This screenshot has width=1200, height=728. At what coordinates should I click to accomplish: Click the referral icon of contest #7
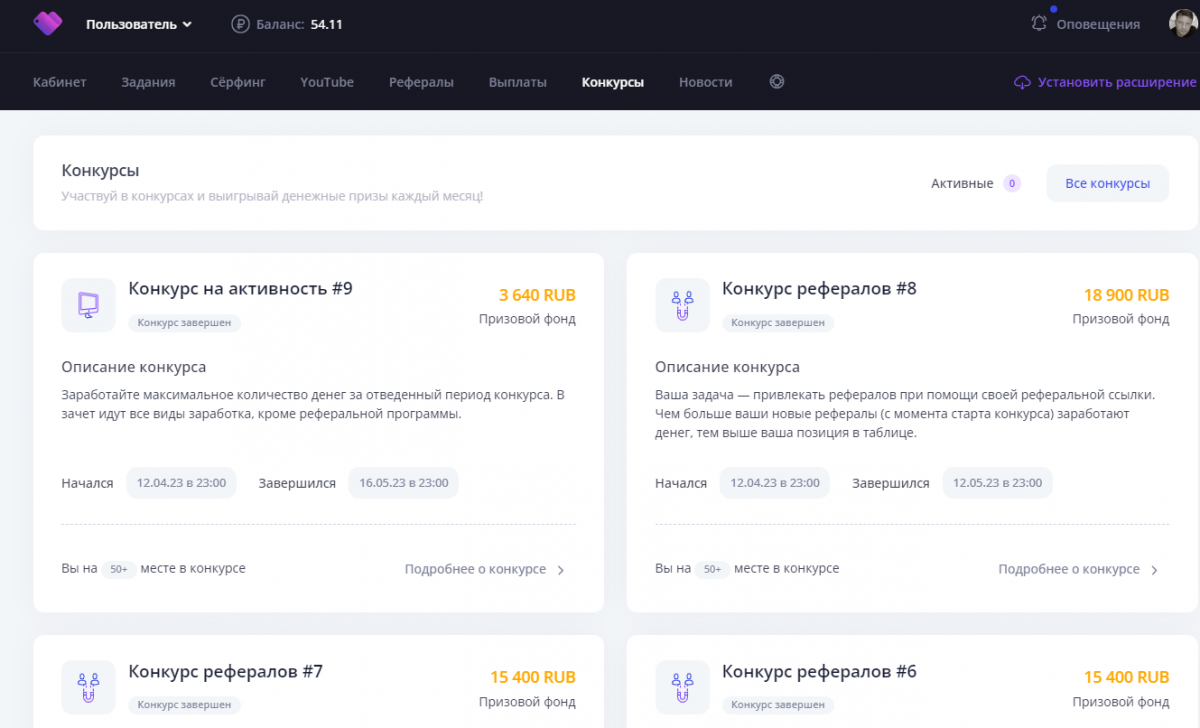point(88,687)
